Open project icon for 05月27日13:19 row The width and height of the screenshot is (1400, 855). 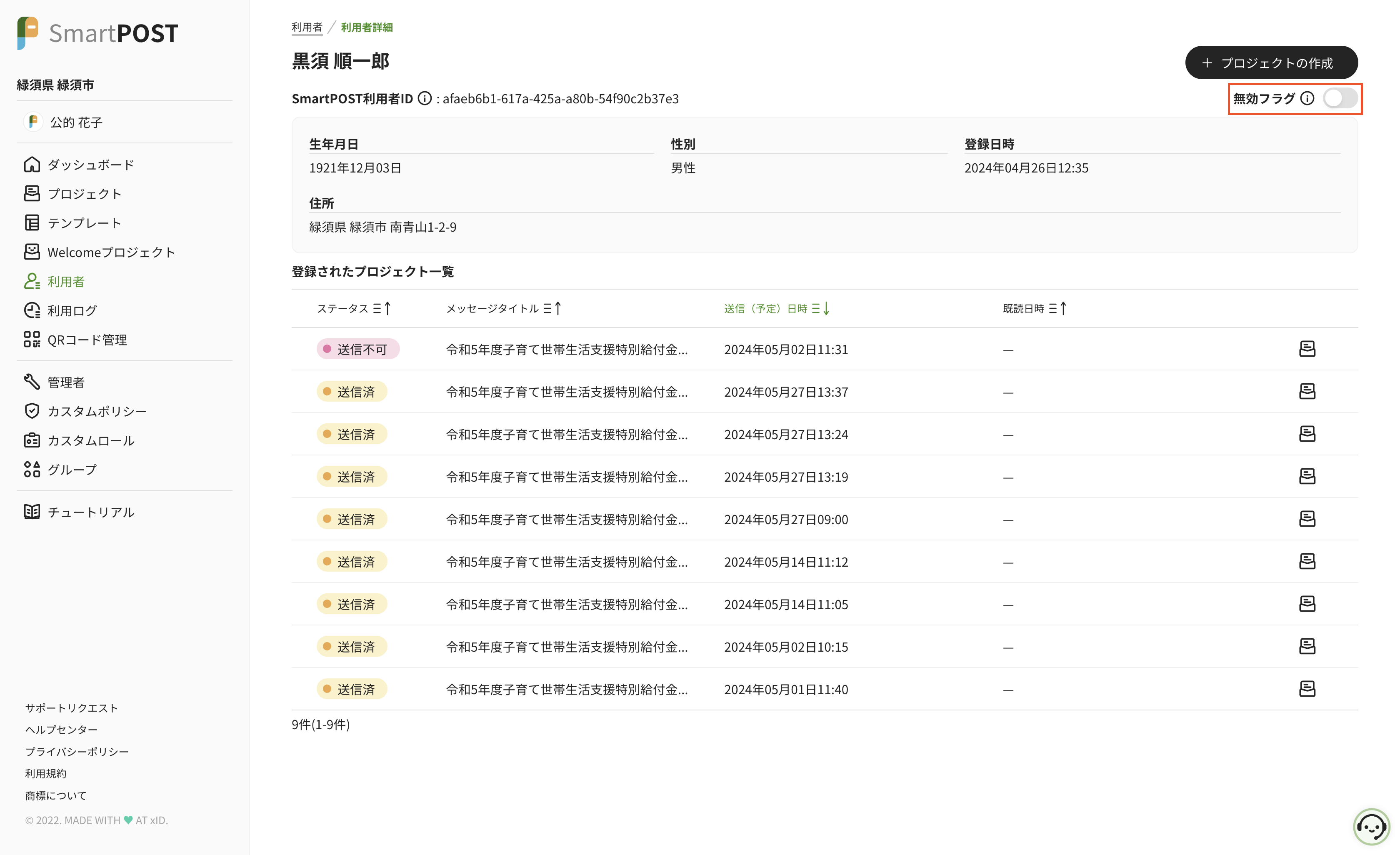(1307, 477)
